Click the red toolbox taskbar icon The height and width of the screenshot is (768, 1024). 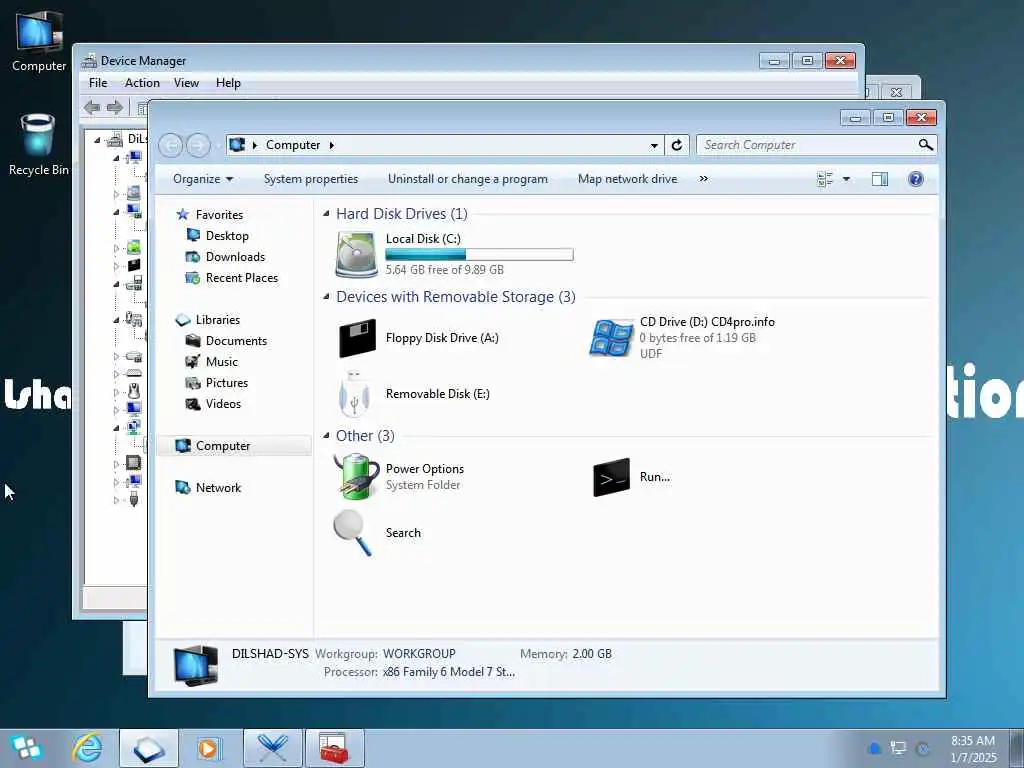(x=334, y=748)
